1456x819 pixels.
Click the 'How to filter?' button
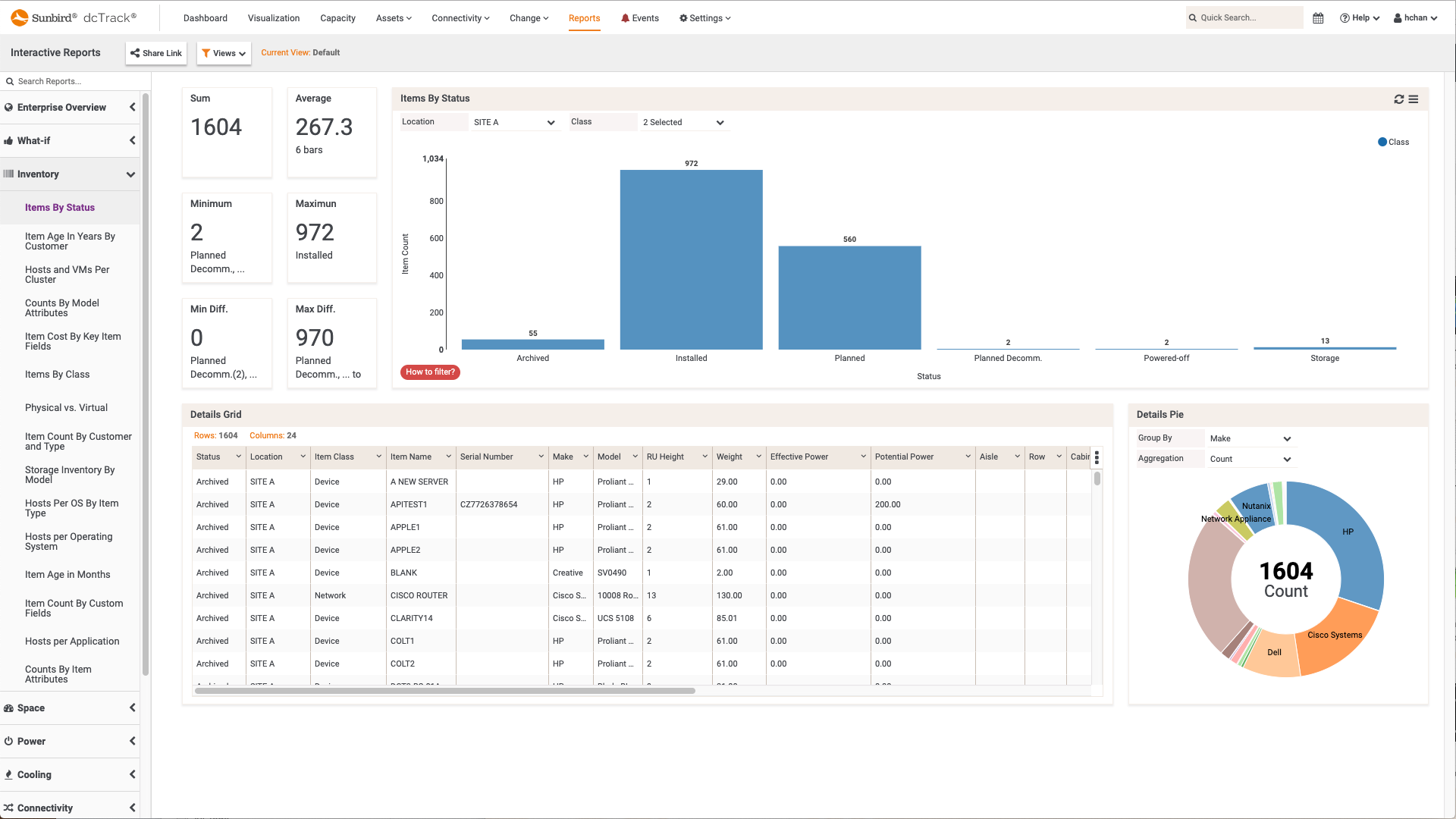[x=430, y=372]
